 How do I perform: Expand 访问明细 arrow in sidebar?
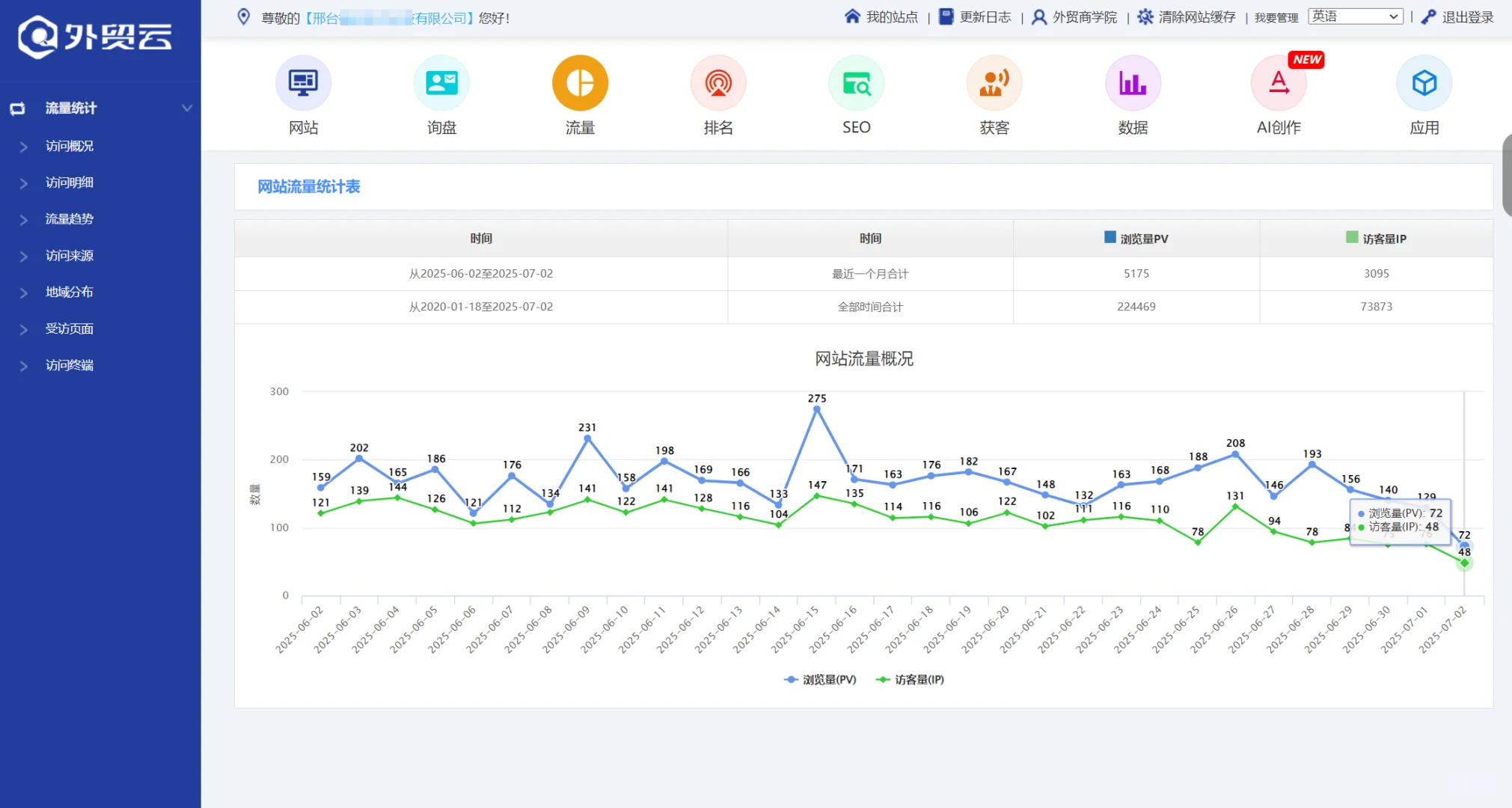click(24, 183)
